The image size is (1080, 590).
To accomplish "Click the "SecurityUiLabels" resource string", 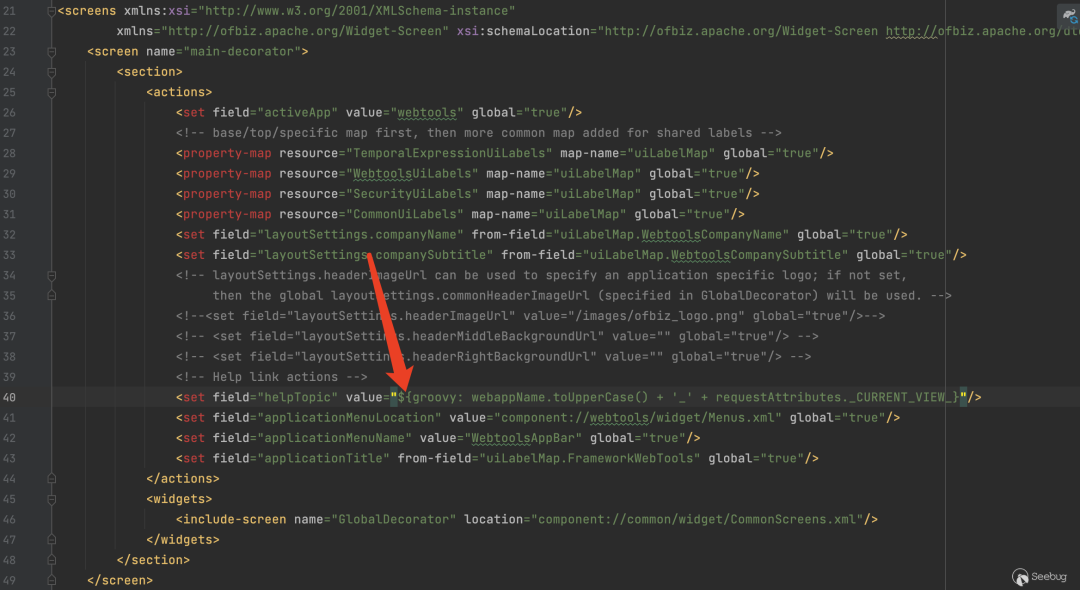I will coord(412,194).
